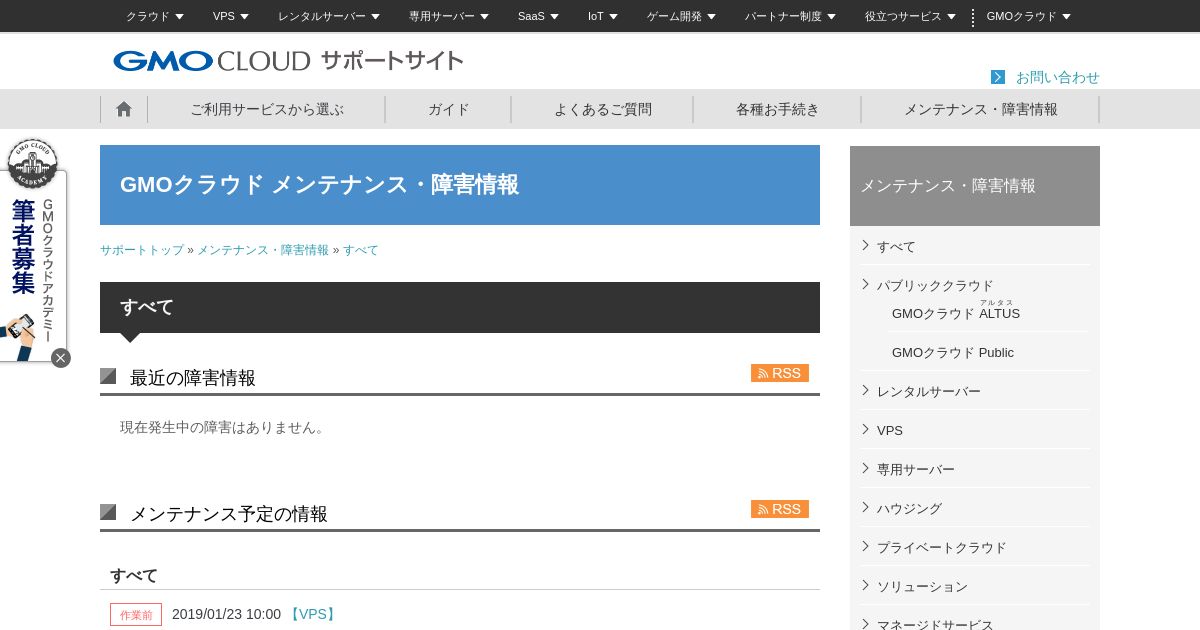Expand the GMOクラウド top dropdown menu
1200x630 pixels.
point(1028,16)
